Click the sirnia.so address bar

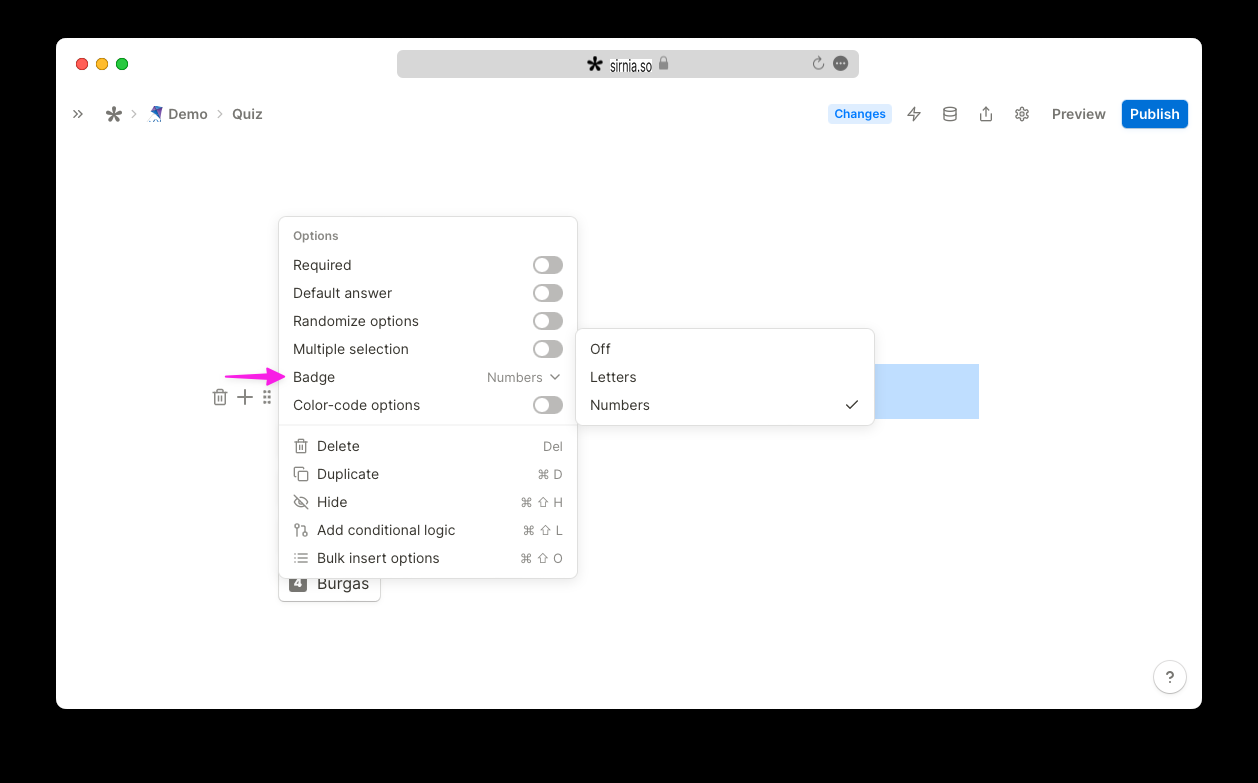628,64
